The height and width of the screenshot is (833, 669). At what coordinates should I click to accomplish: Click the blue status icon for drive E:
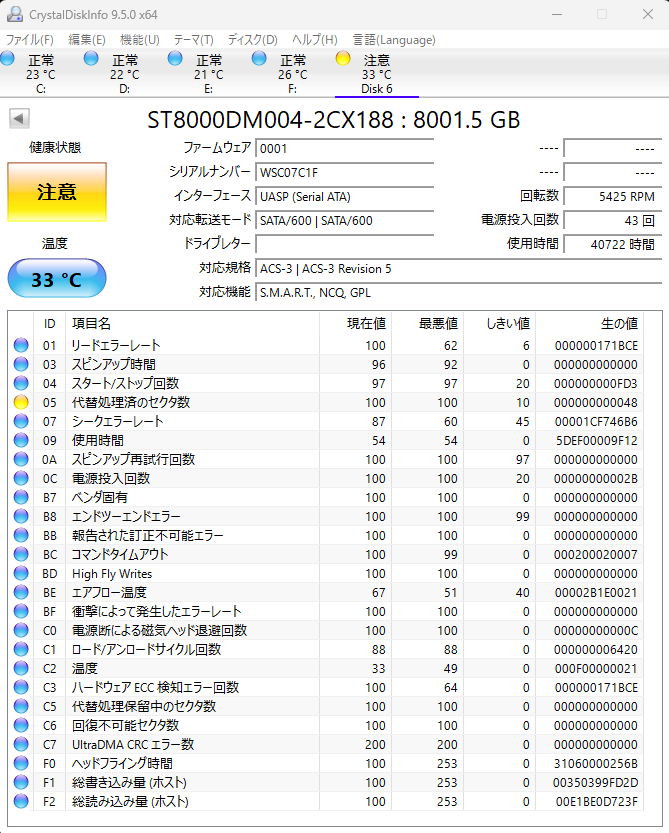[x=176, y=60]
